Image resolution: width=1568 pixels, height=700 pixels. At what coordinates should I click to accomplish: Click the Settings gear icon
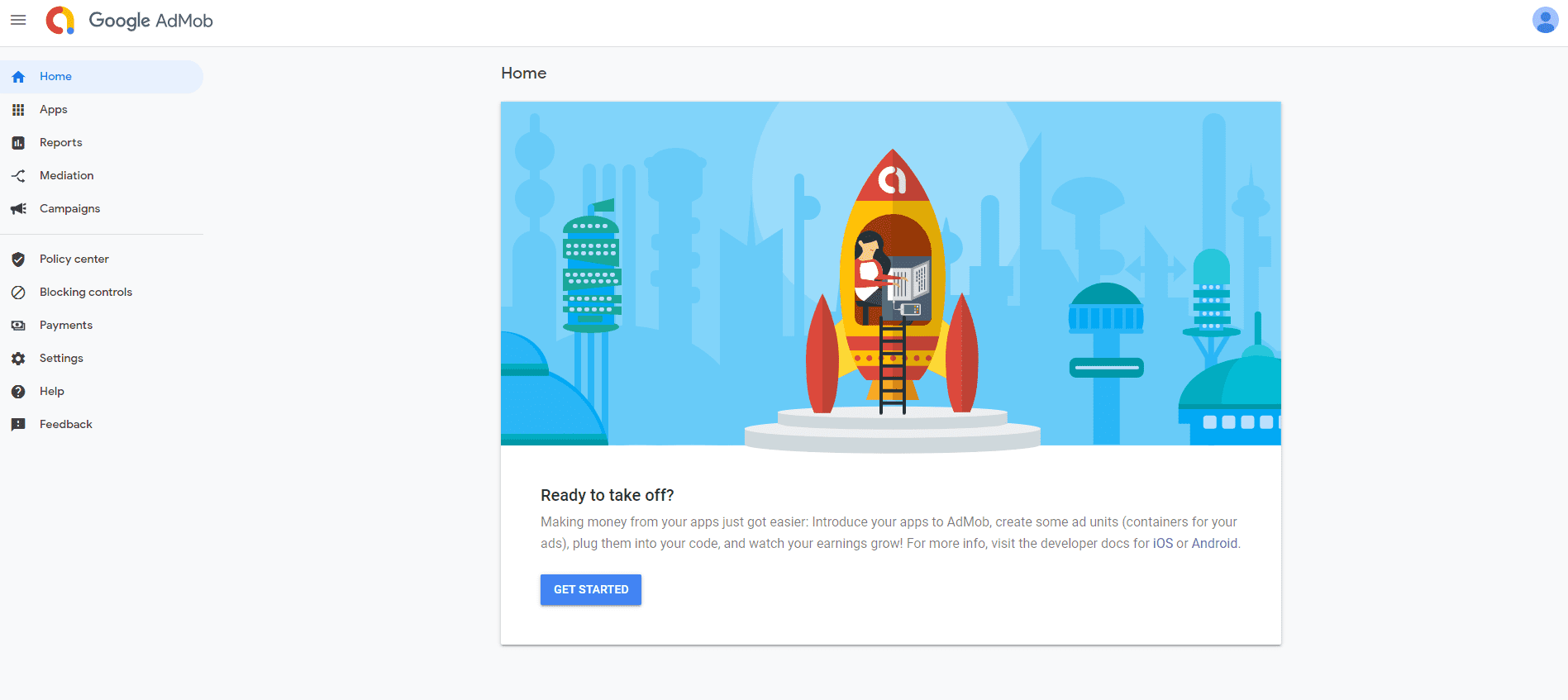tap(18, 359)
